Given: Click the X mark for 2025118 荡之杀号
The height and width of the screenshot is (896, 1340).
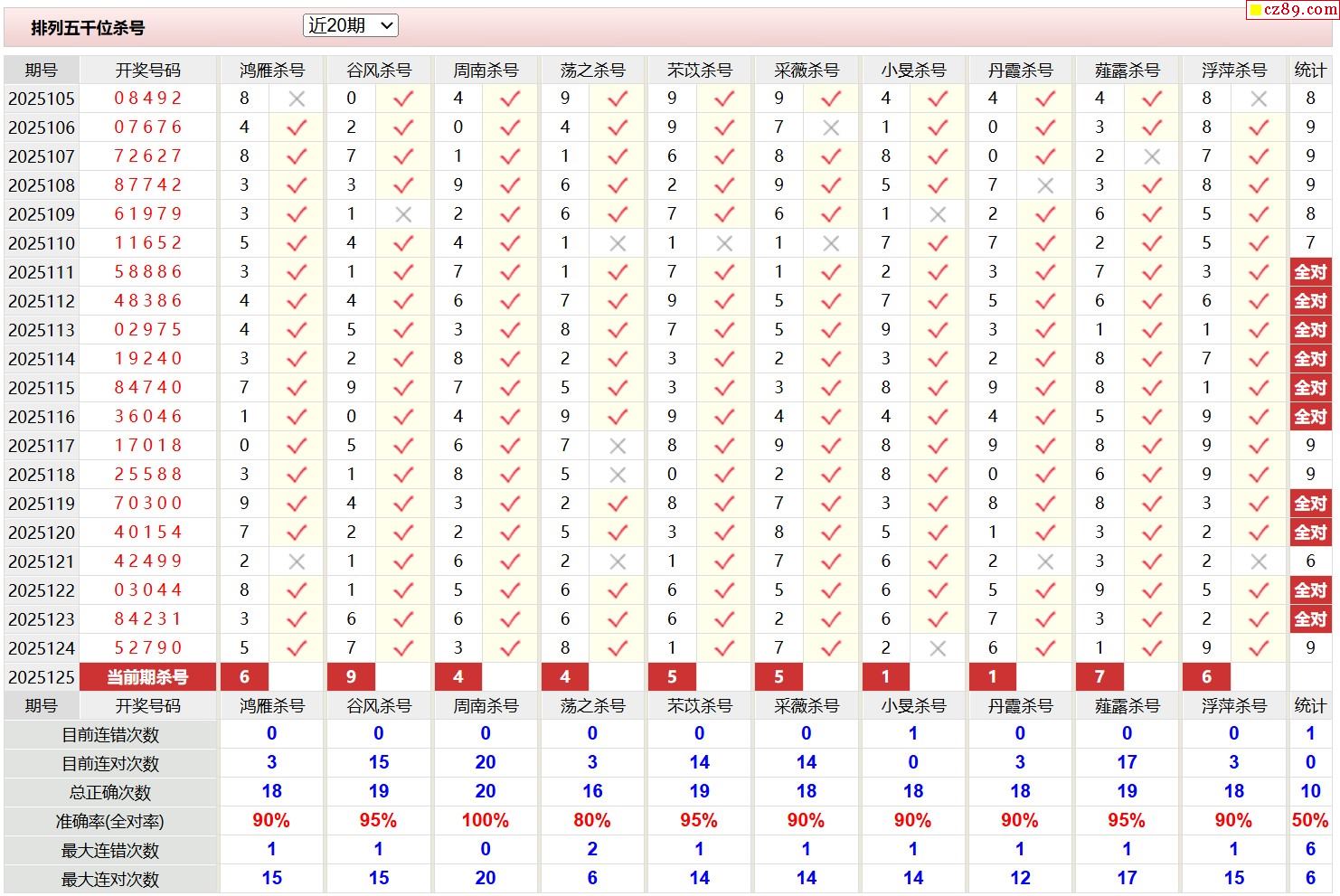Looking at the screenshot, I should [618, 475].
